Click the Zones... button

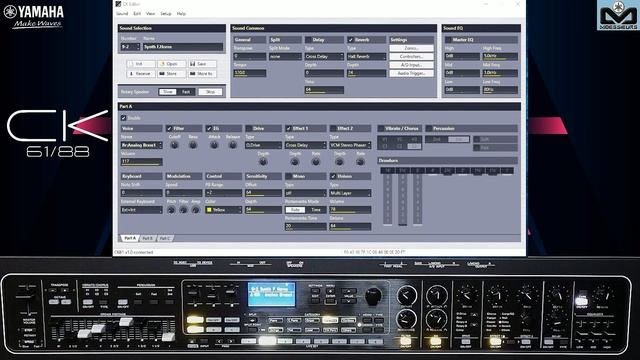pos(411,48)
